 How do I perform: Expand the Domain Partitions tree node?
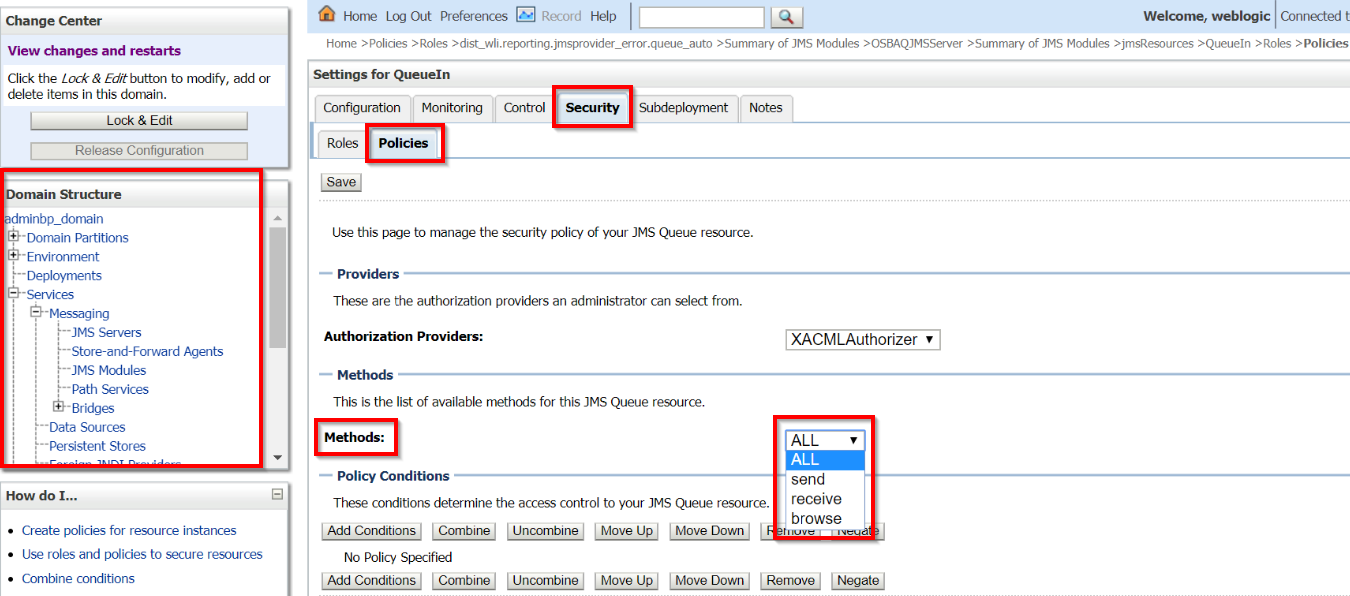point(14,237)
